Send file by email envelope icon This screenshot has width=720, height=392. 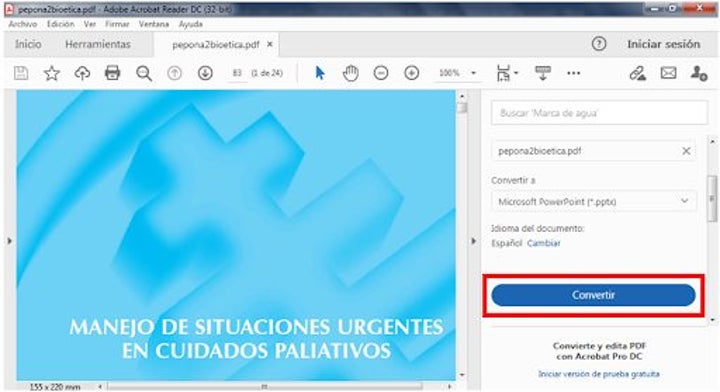[x=669, y=73]
